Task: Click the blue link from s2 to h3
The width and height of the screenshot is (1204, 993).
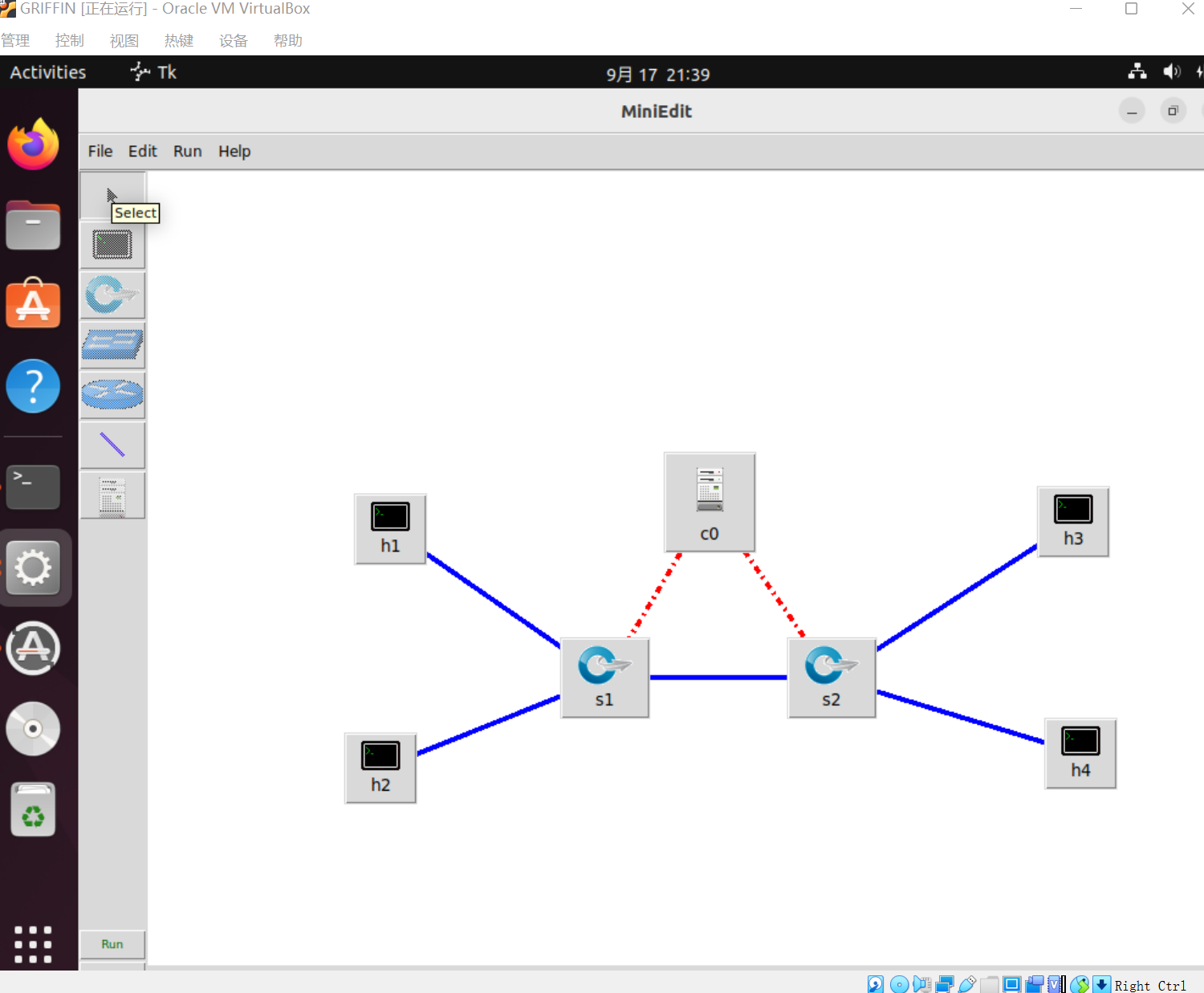Action: (957, 597)
